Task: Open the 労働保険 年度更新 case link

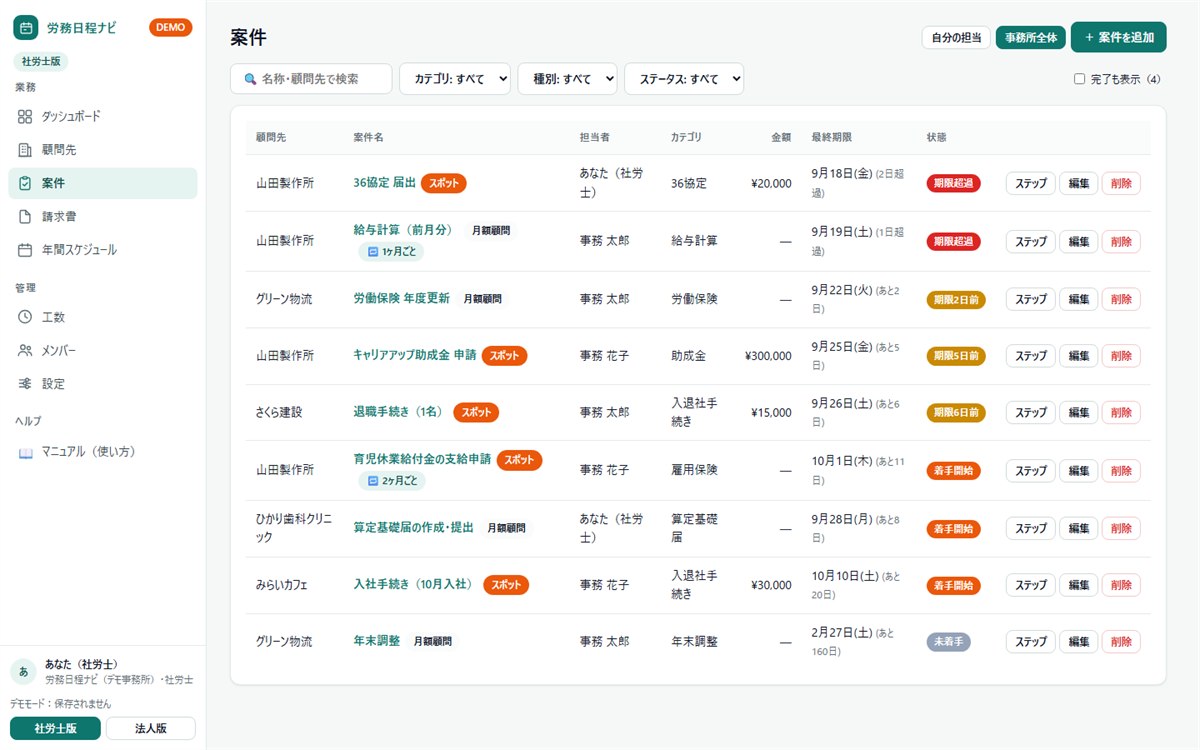Action: point(402,298)
